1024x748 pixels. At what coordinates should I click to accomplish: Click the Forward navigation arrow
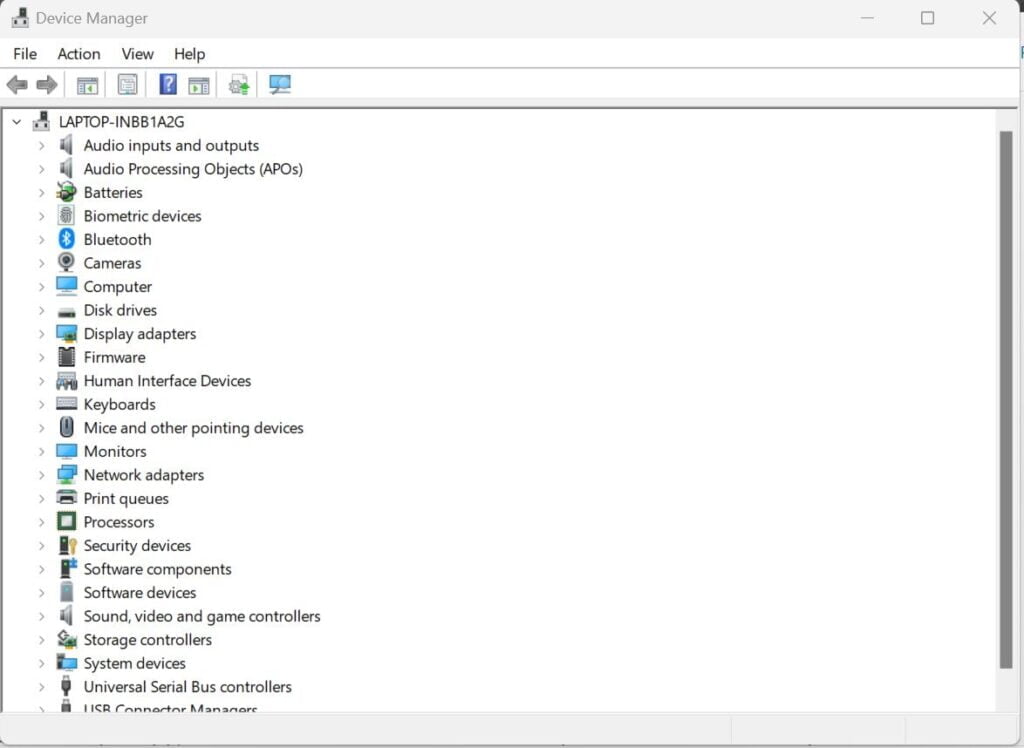point(46,84)
